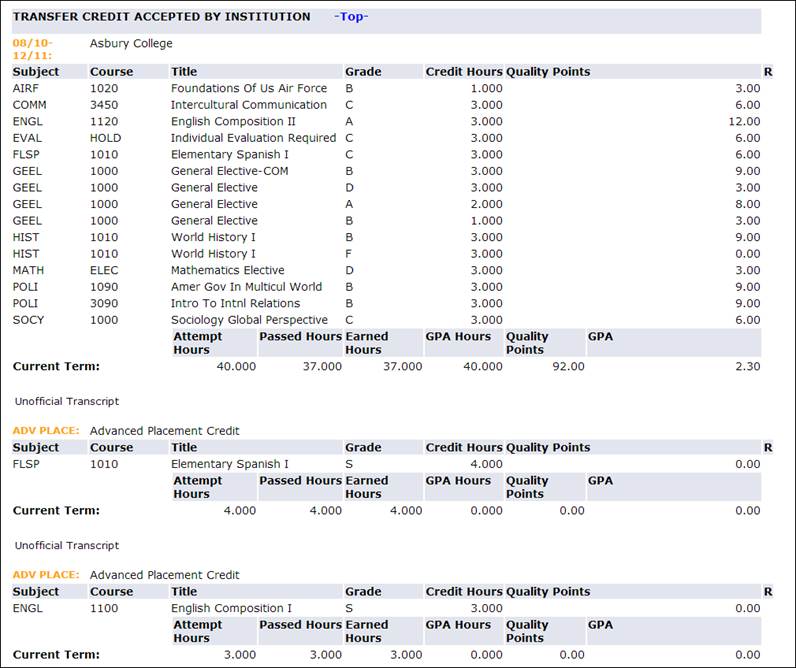Select the '2.000' credit hours value

pos(486,204)
